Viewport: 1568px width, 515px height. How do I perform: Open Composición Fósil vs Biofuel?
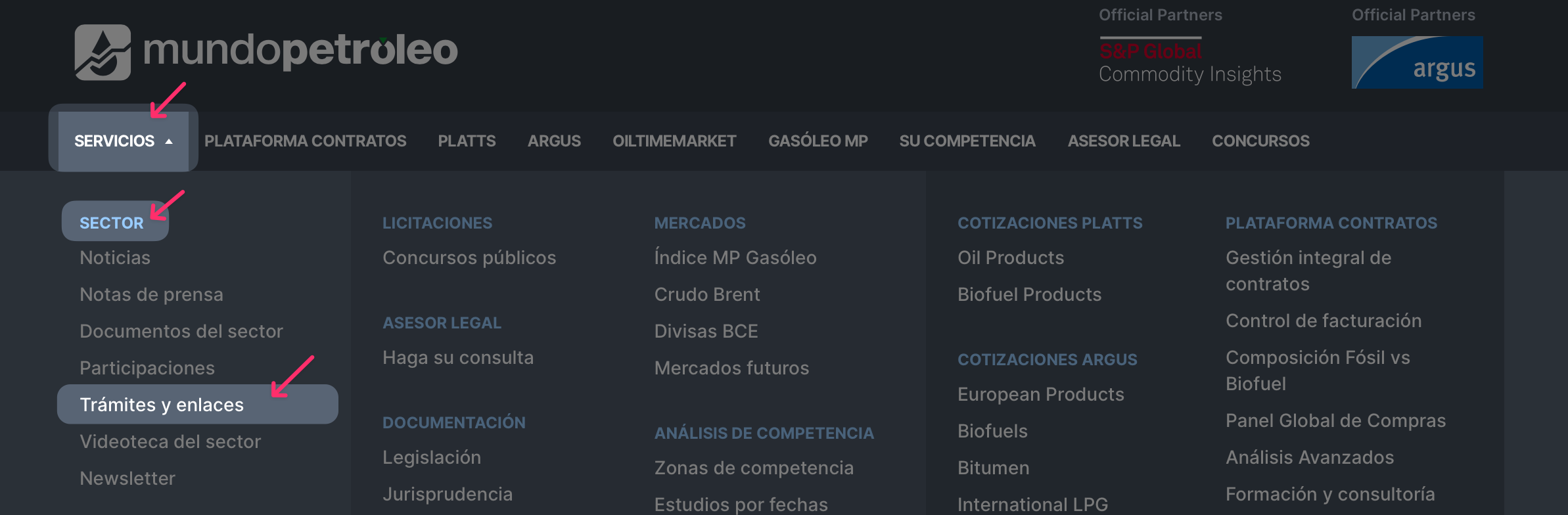(1318, 370)
